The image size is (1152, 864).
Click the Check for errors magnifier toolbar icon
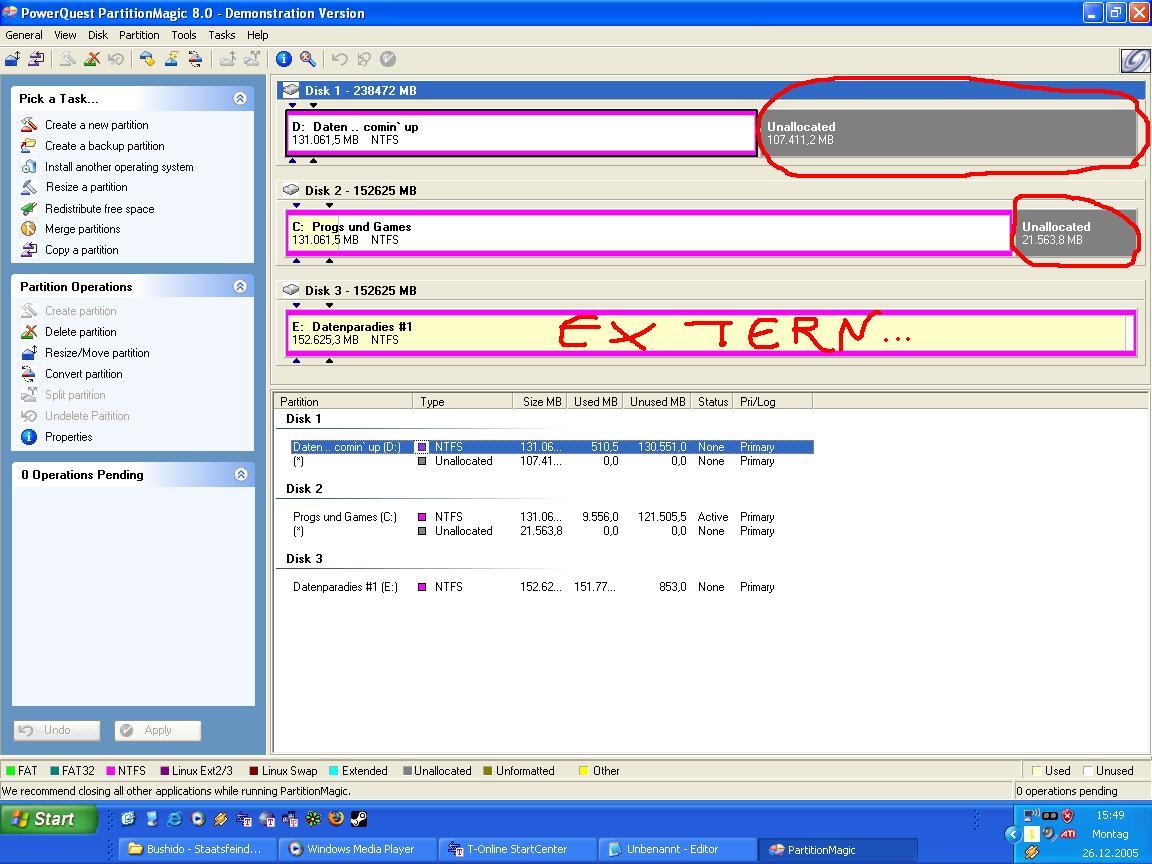[x=308, y=59]
